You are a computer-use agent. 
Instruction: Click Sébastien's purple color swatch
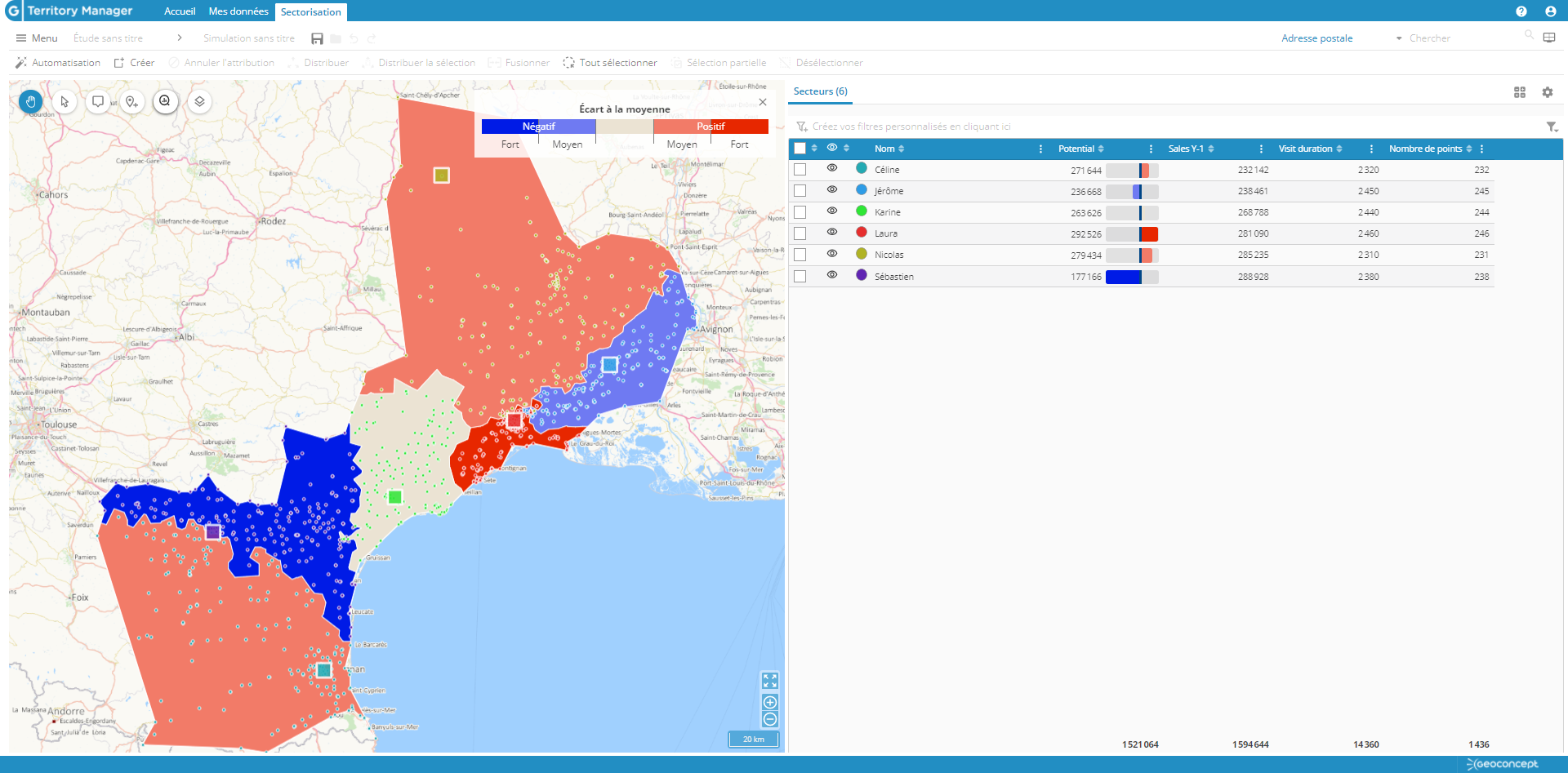pyautogui.click(x=861, y=276)
